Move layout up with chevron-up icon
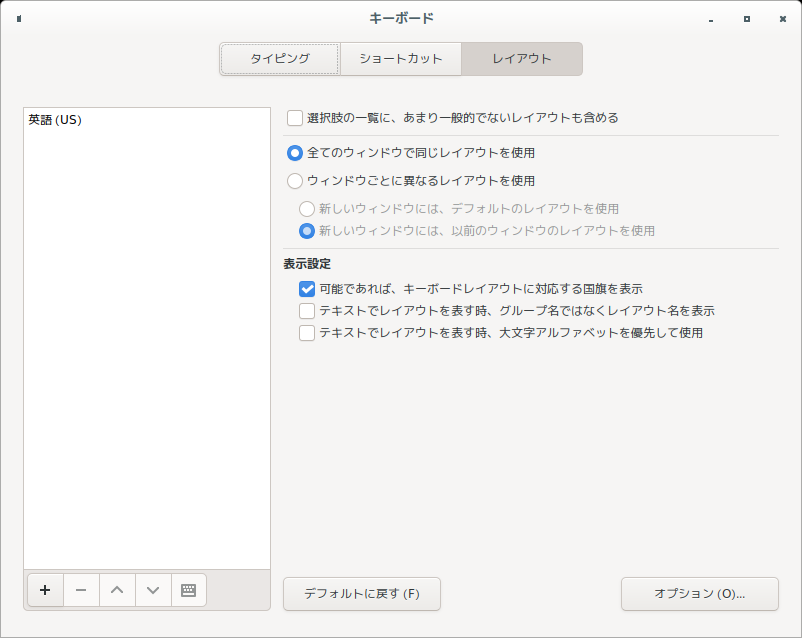This screenshot has width=802, height=638. (x=117, y=590)
